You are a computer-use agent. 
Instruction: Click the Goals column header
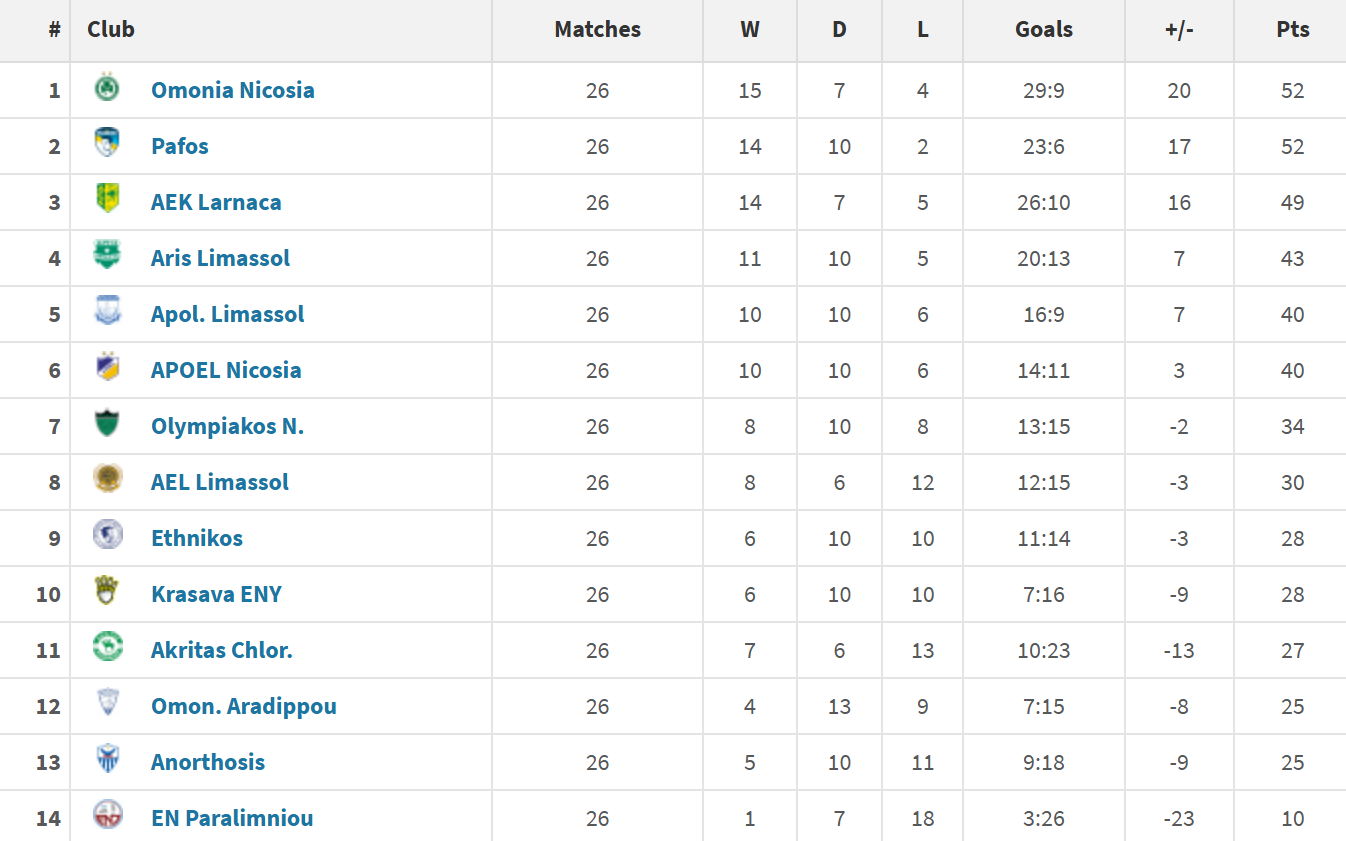(x=1043, y=30)
